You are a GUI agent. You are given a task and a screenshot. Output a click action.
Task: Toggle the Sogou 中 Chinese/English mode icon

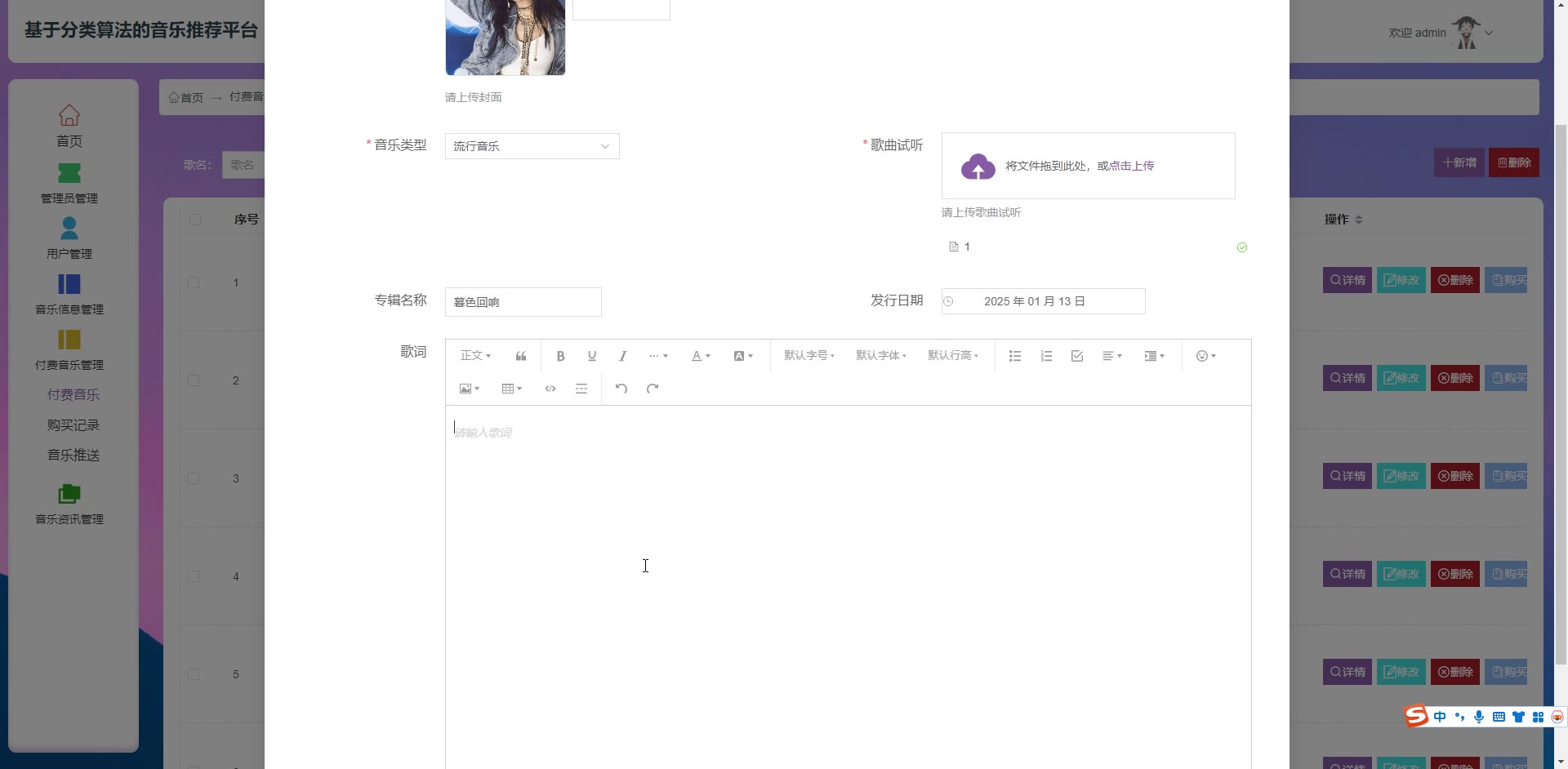tap(1440, 717)
